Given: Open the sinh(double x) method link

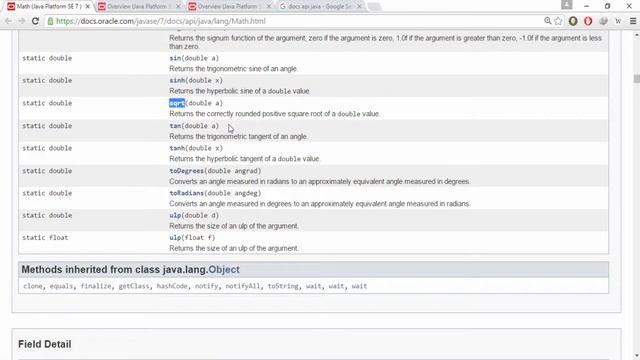Looking at the screenshot, I should click(177, 80).
